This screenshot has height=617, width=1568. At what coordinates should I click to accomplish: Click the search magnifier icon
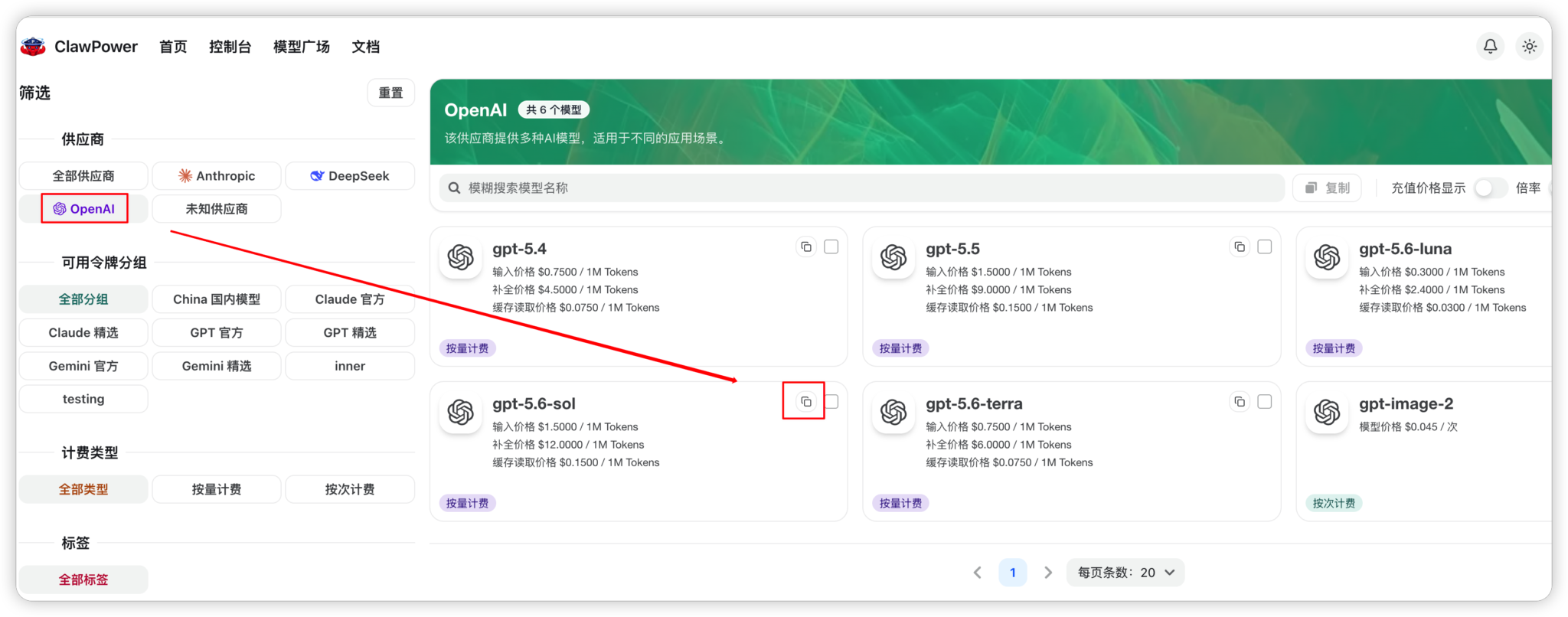(x=454, y=188)
